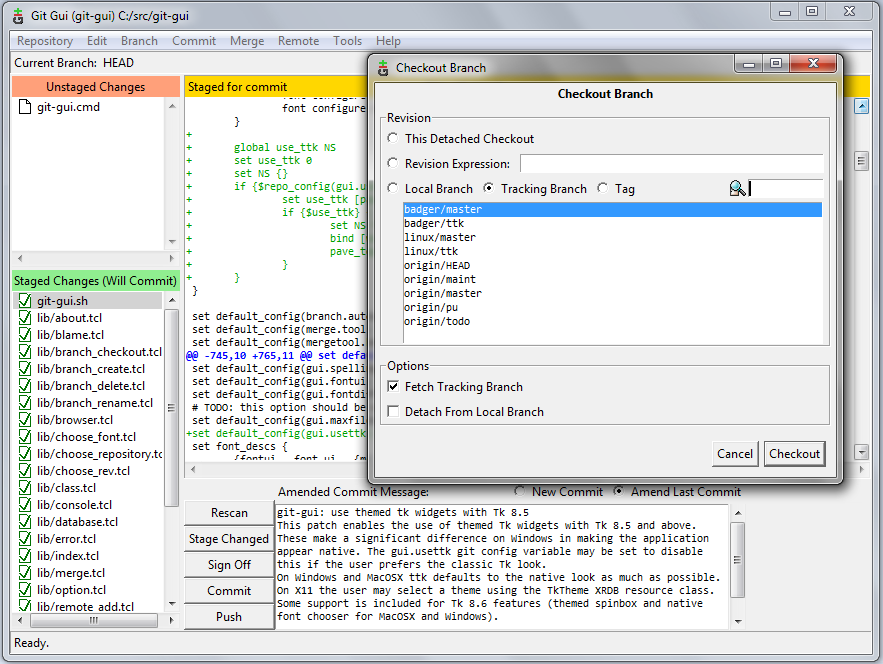The height and width of the screenshot is (664, 883).
Task: Open the Branch menu
Action: pos(139,41)
